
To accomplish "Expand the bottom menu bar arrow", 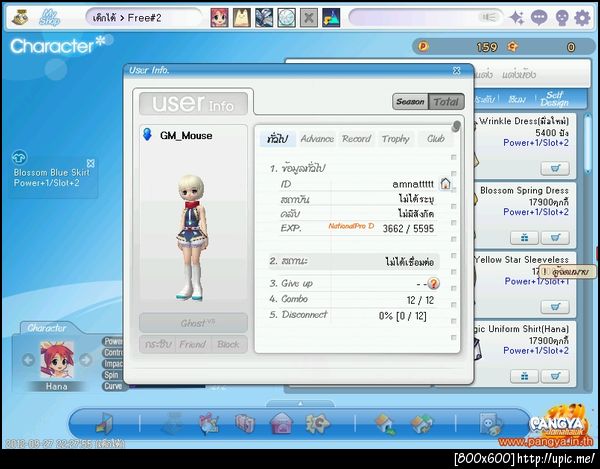I will pyautogui.click(x=300, y=404).
